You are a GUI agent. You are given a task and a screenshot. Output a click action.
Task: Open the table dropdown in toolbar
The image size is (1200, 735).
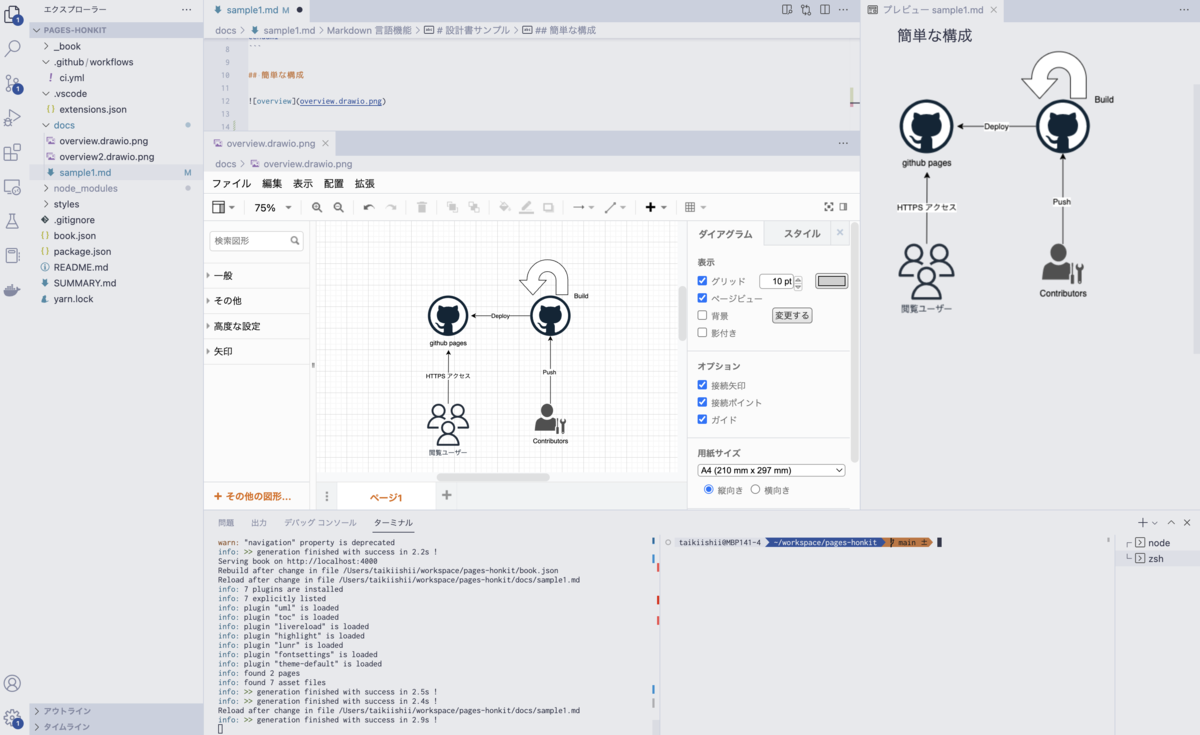(x=695, y=207)
